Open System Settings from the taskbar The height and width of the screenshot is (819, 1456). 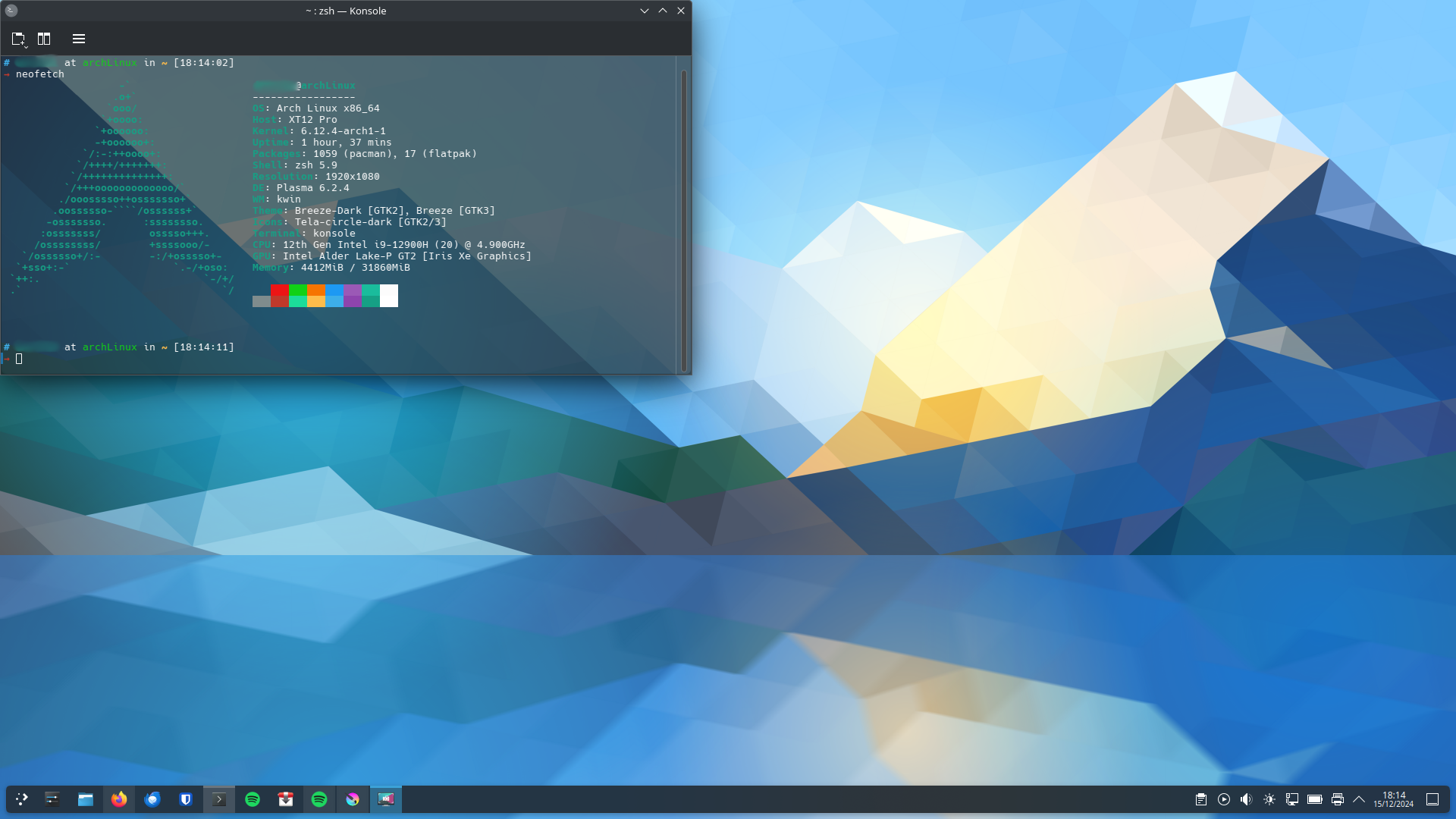click(52, 799)
